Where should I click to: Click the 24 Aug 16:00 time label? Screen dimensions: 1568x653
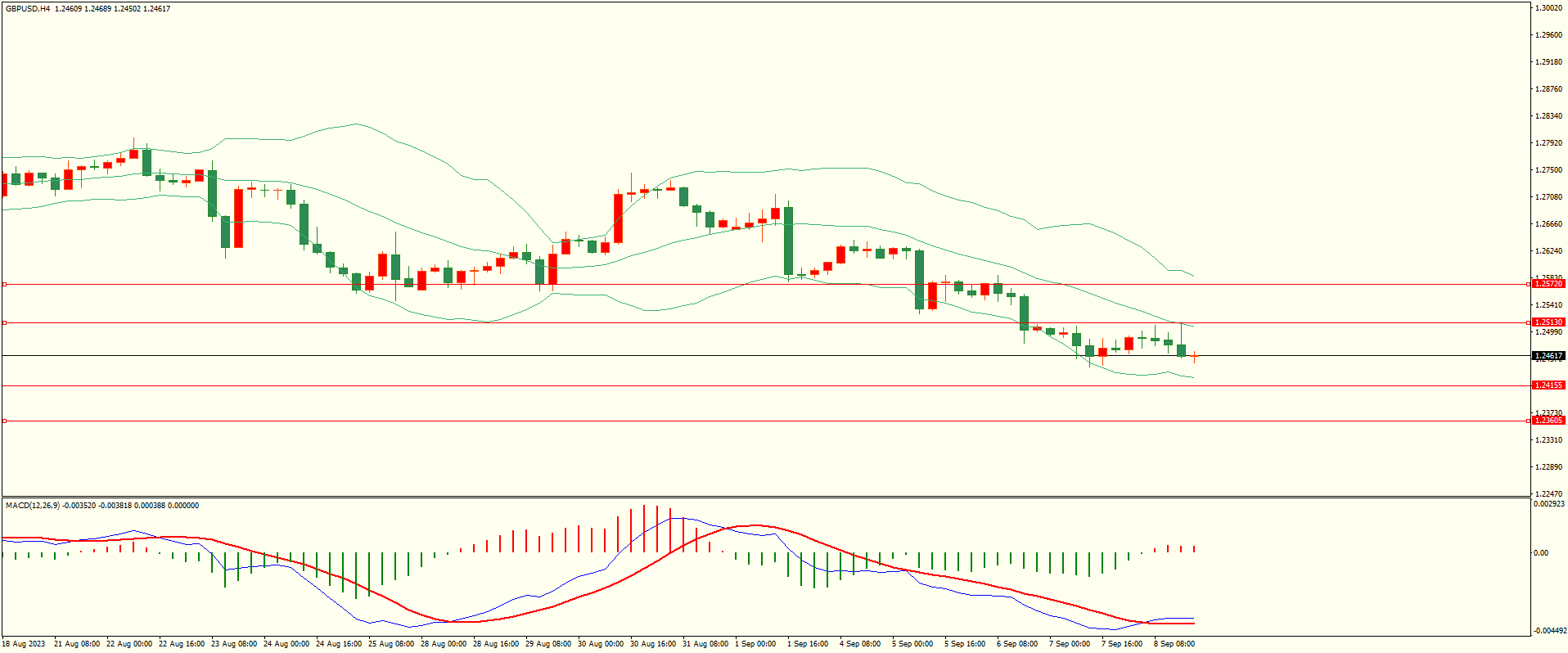click(339, 644)
